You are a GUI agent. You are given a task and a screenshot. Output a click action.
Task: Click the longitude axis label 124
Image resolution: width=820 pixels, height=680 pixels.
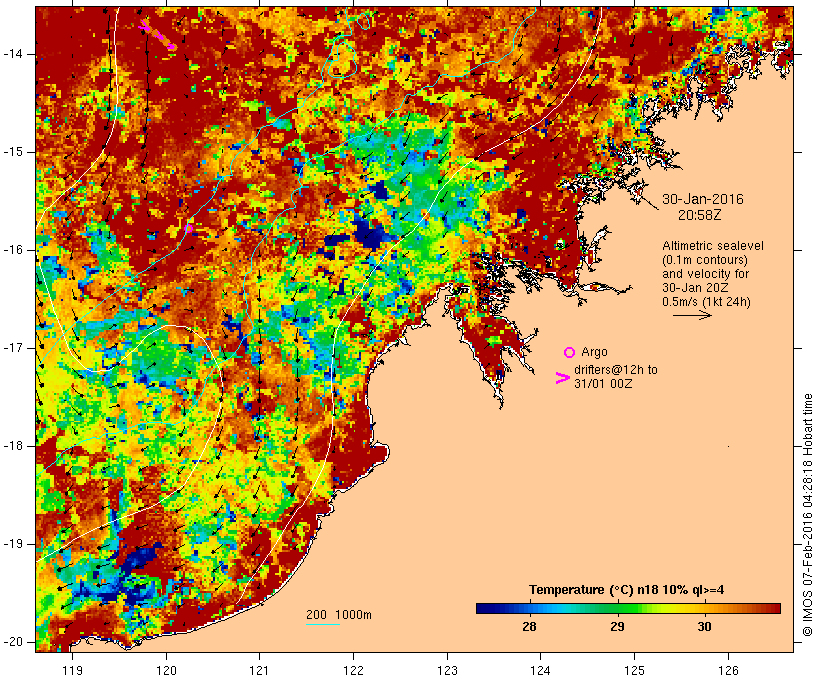coord(540,670)
